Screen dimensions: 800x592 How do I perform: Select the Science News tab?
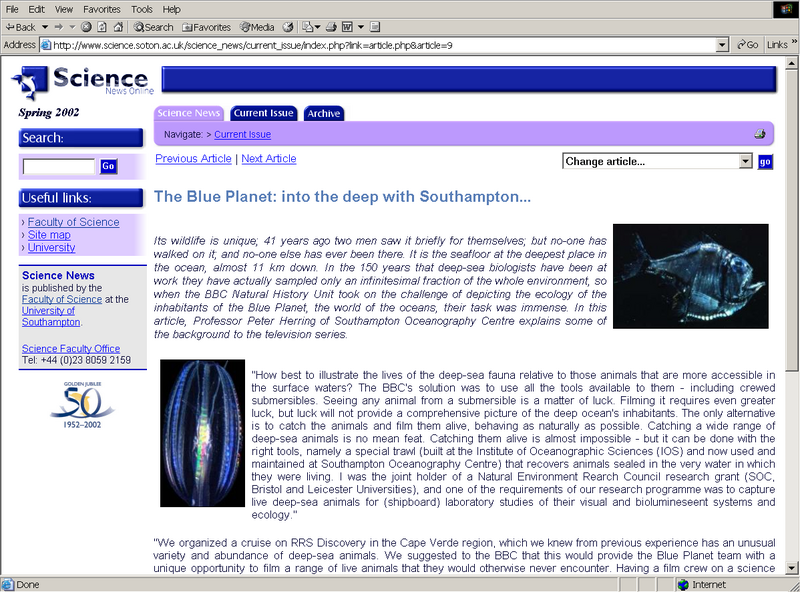click(188, 113)
